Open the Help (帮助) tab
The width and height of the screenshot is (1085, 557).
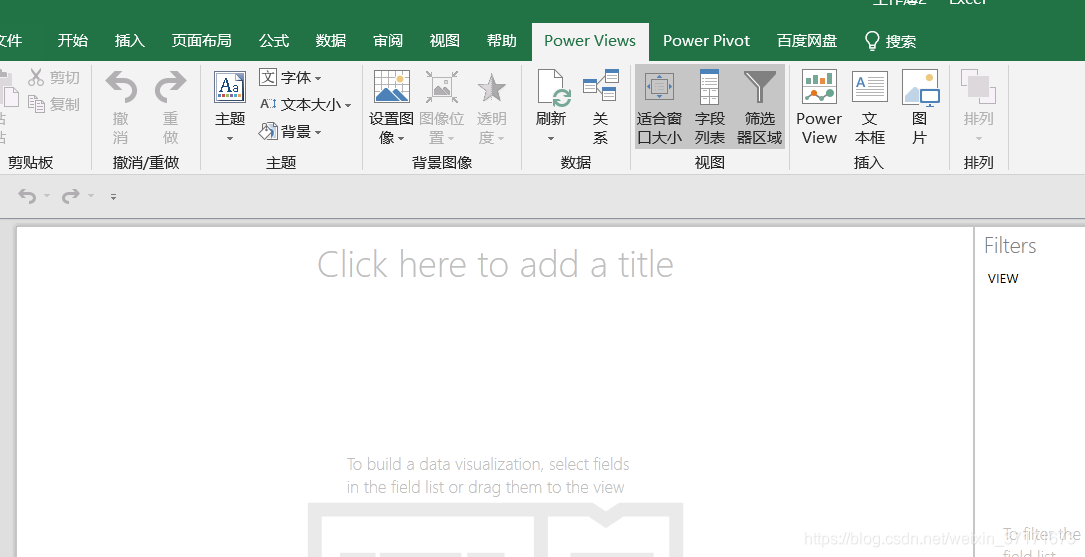502,41
